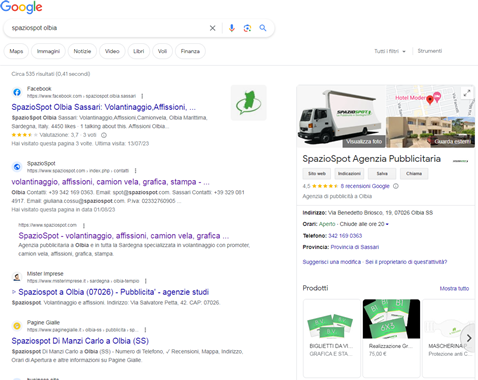Click Sei il proprietario di quest'attività link
Image resolution: width=478 pixels, height=380 pixels.
(406, 262)
